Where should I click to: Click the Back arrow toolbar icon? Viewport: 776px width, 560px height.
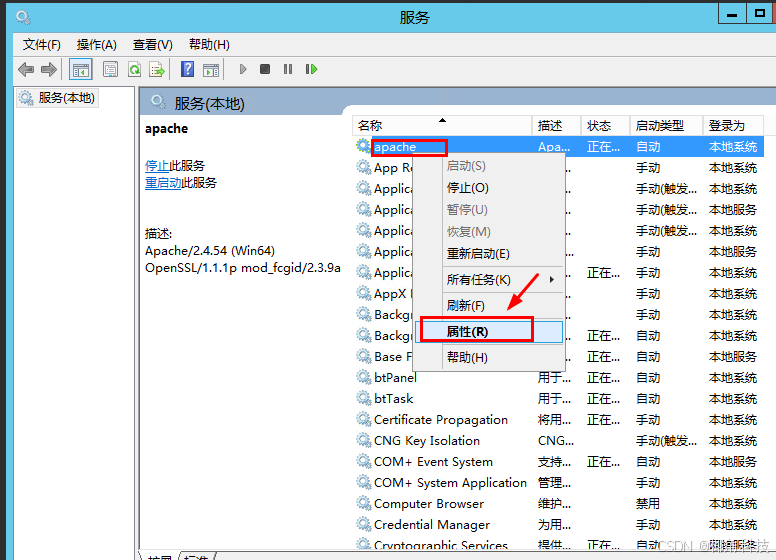click(26, 69)
